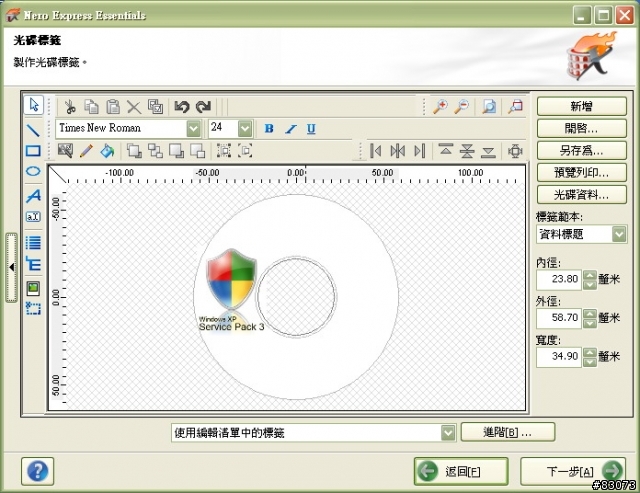Select the insert image tool
Viewport: 640px width, 493px height.
[33, 288]
